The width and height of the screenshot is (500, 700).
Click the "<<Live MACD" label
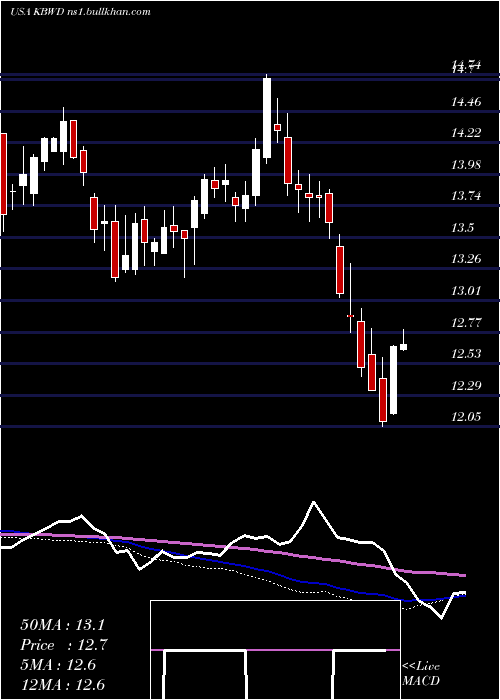[421, 674]
